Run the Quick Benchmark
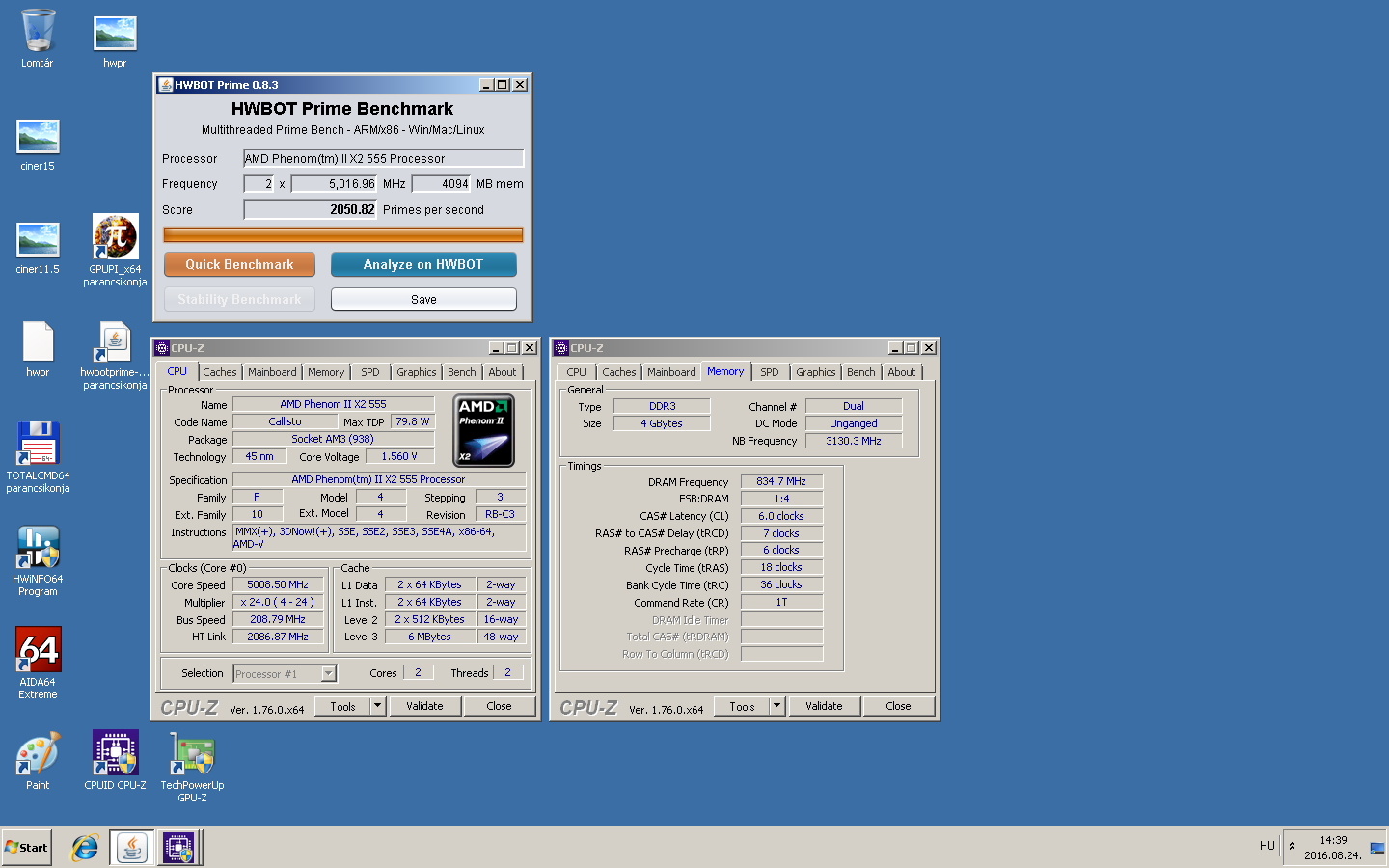The width and height of the screenshot is (1389, 868). 239,264
